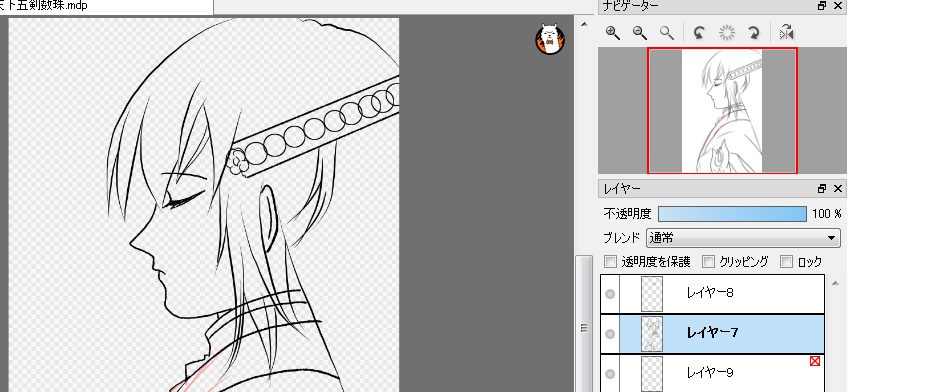Rotate canvas right in navigator

[x=754, y=33]
